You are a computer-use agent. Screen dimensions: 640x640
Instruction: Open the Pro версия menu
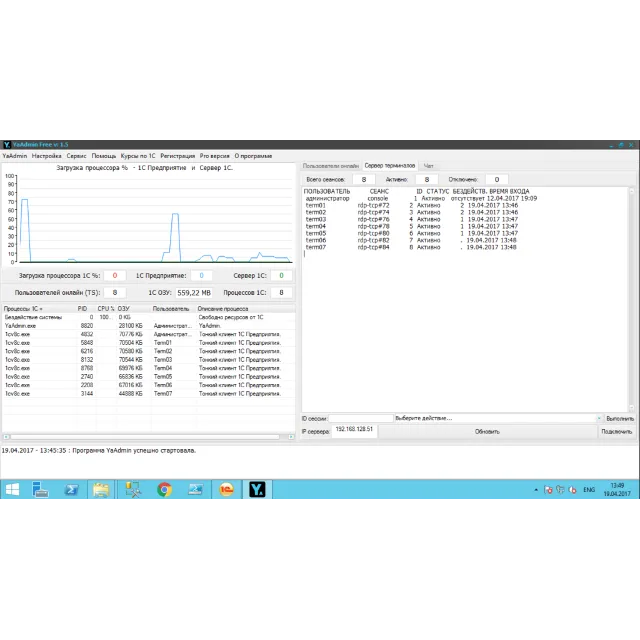[214, 156]
